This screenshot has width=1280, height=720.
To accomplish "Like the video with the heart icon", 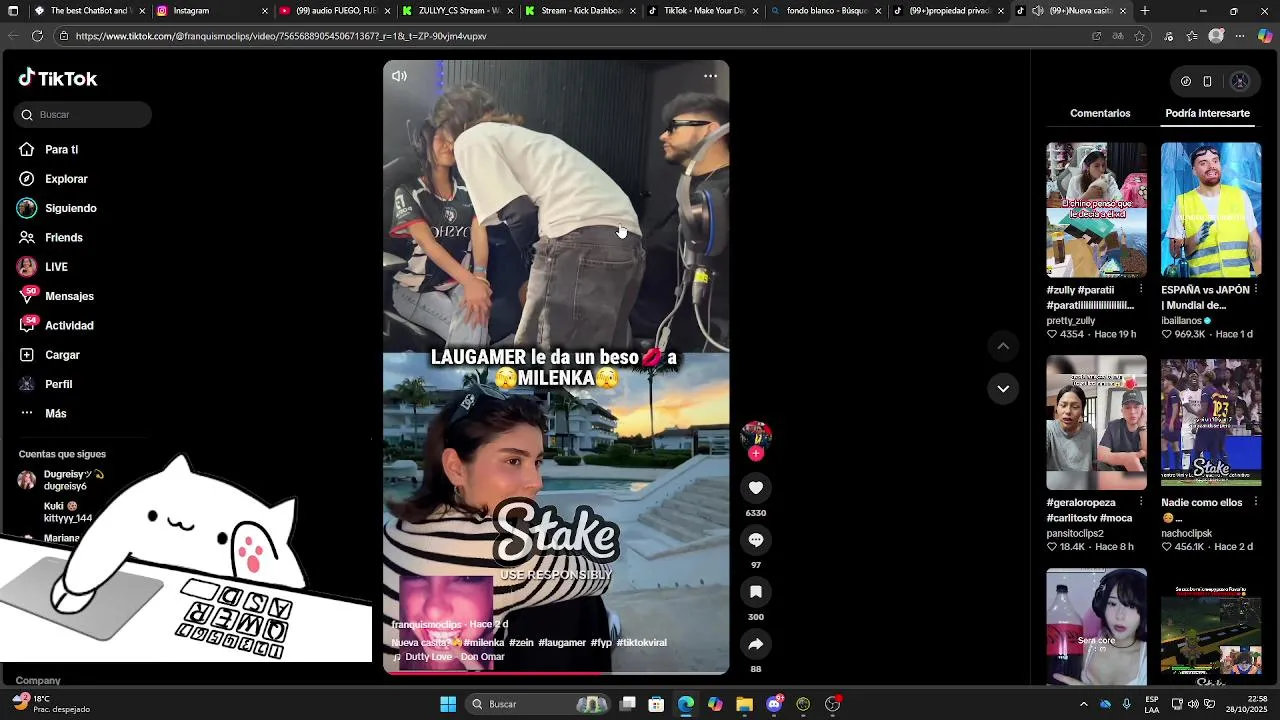I will pos(756,488).
